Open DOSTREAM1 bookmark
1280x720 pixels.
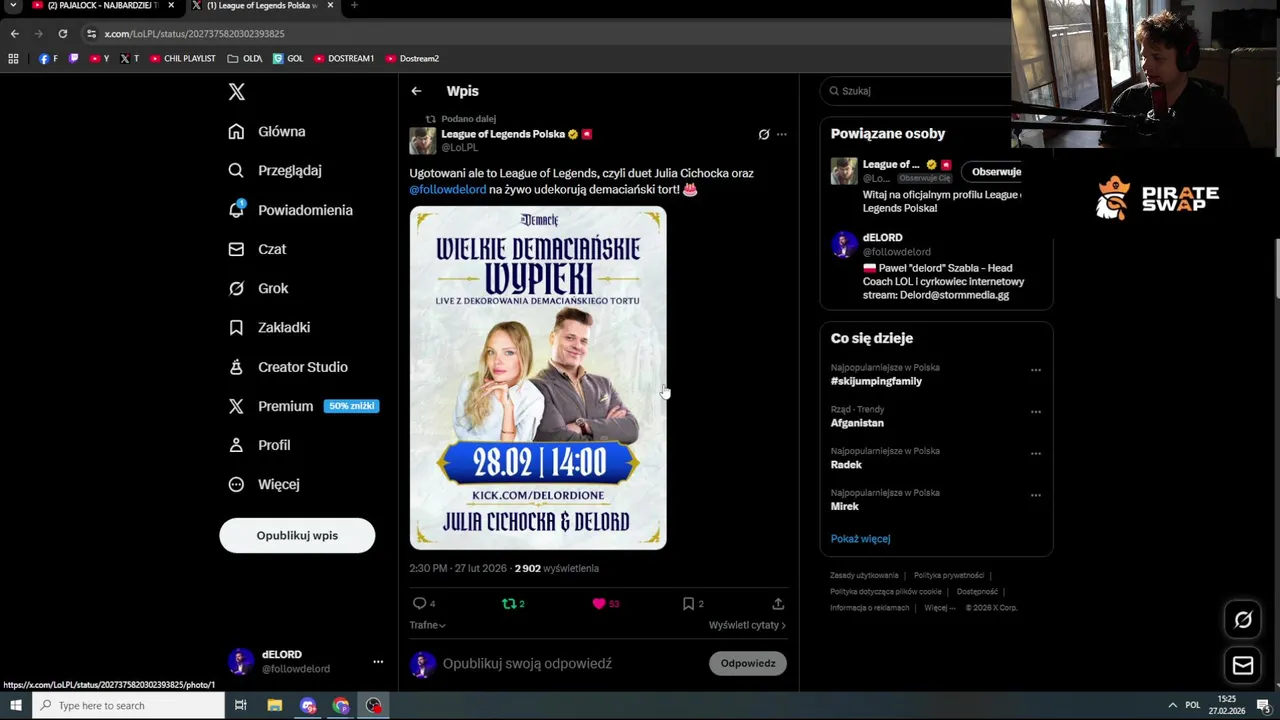pos(344,59)
